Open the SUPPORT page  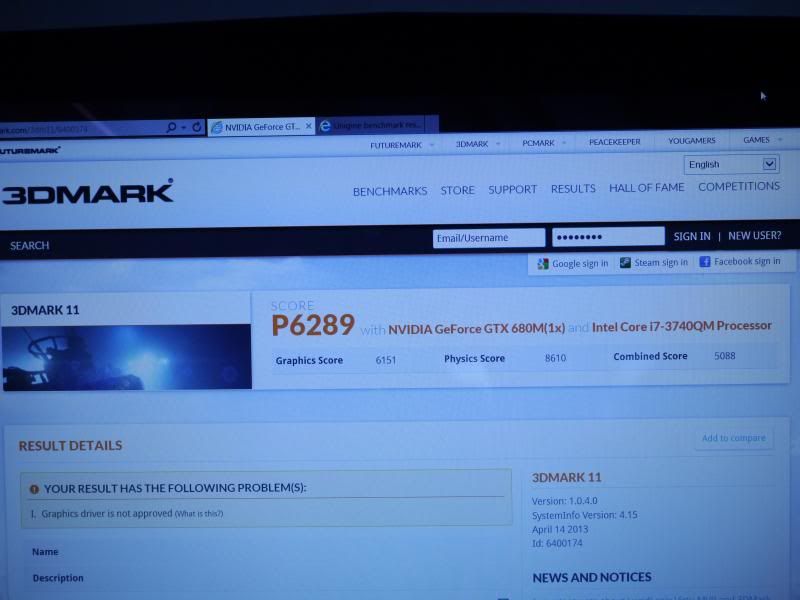(x=512, y=189)
